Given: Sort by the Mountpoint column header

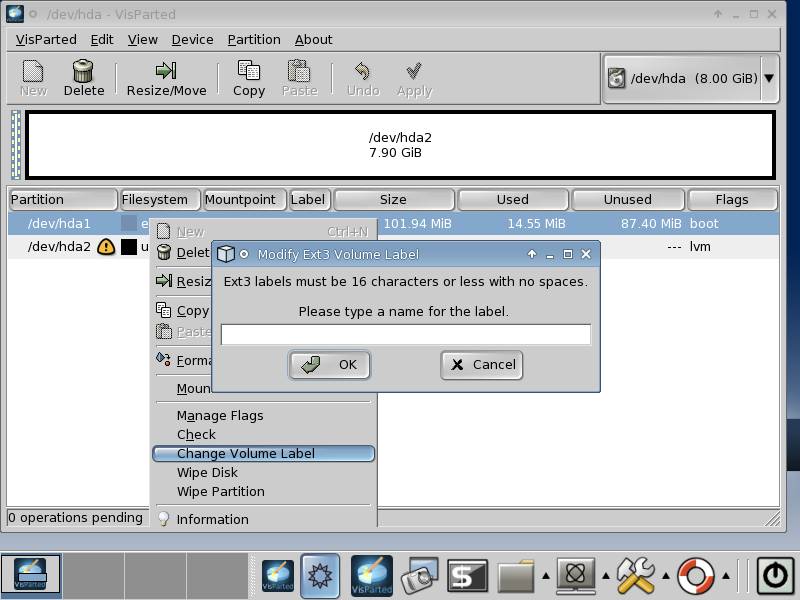Looking at the screenshot, I should click(x=245, y=199).
